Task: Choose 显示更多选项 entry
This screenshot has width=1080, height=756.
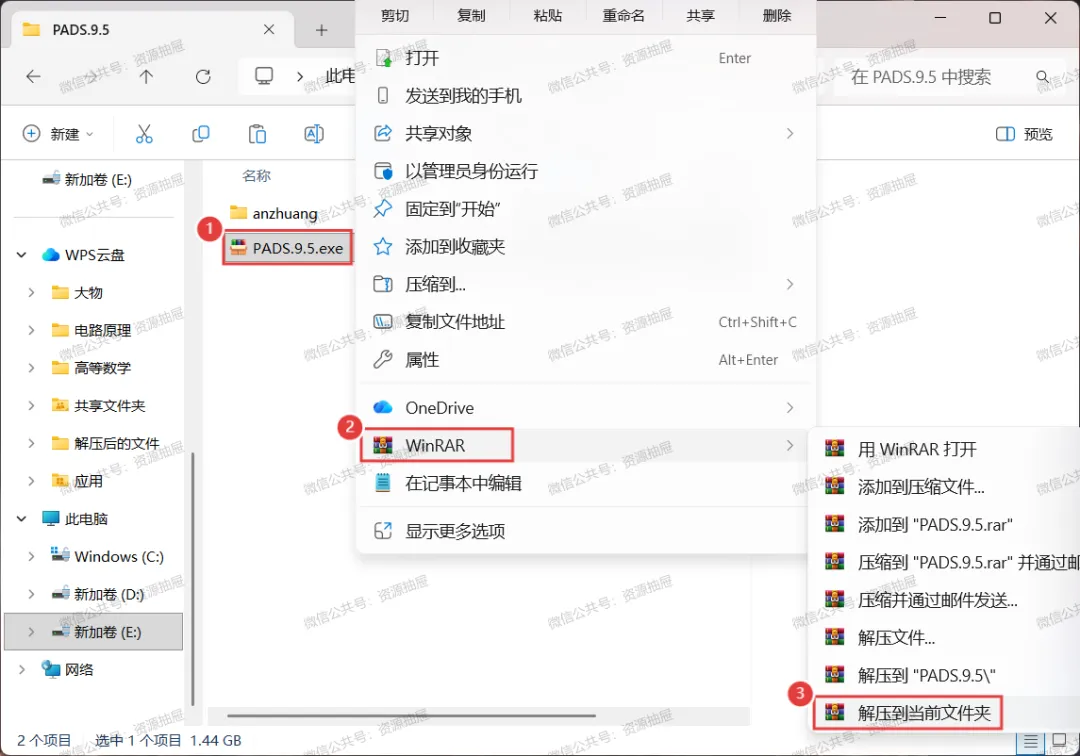Action: pyautogui.click(x=585, y=531)
